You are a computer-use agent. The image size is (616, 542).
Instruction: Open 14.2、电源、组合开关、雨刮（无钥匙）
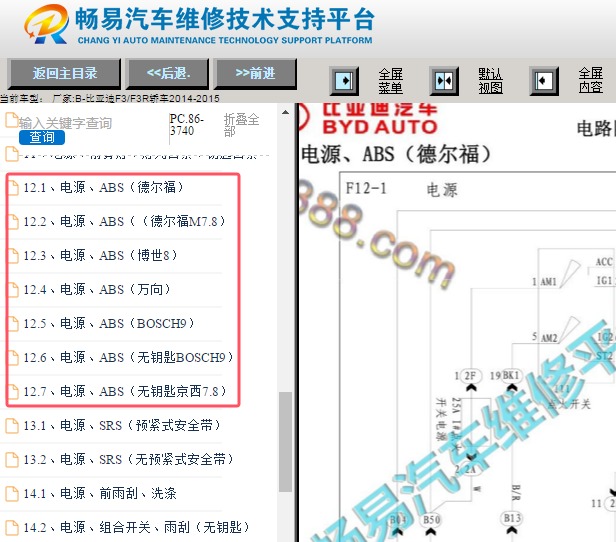(136, 527)
